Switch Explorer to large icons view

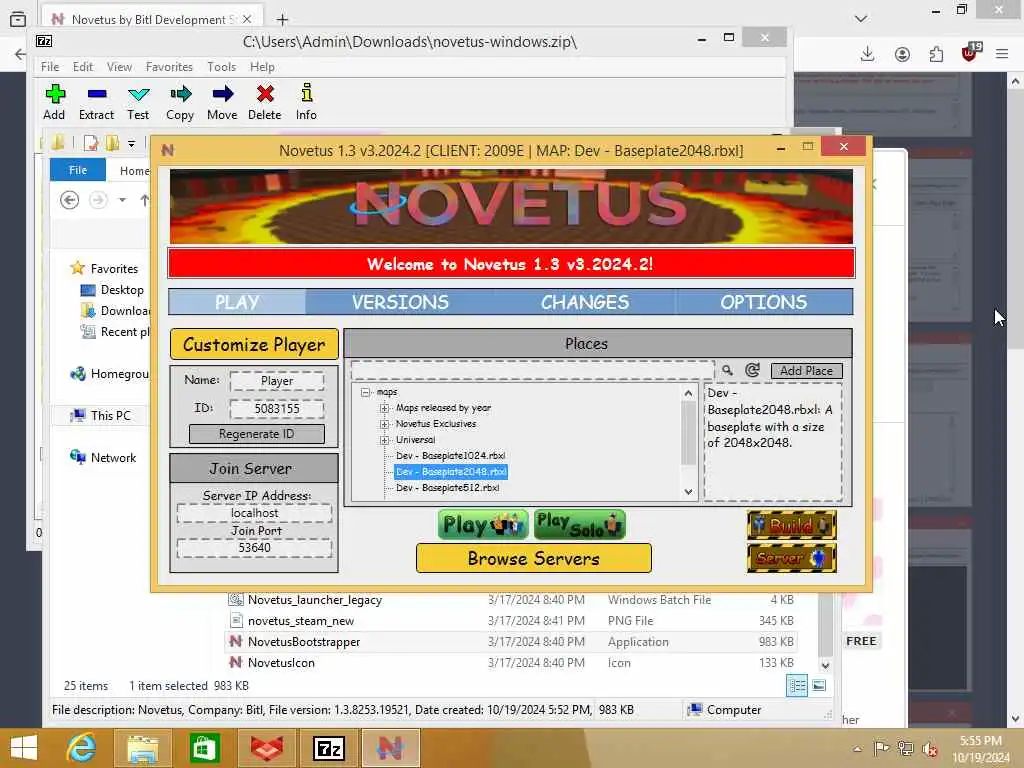pyautogui.click(x=819, y=686)
